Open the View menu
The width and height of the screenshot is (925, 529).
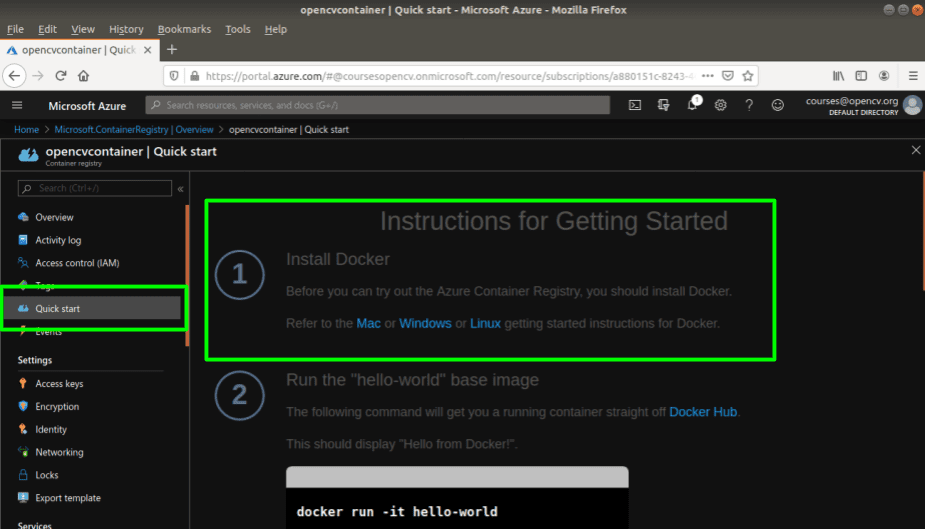(83, 29)
